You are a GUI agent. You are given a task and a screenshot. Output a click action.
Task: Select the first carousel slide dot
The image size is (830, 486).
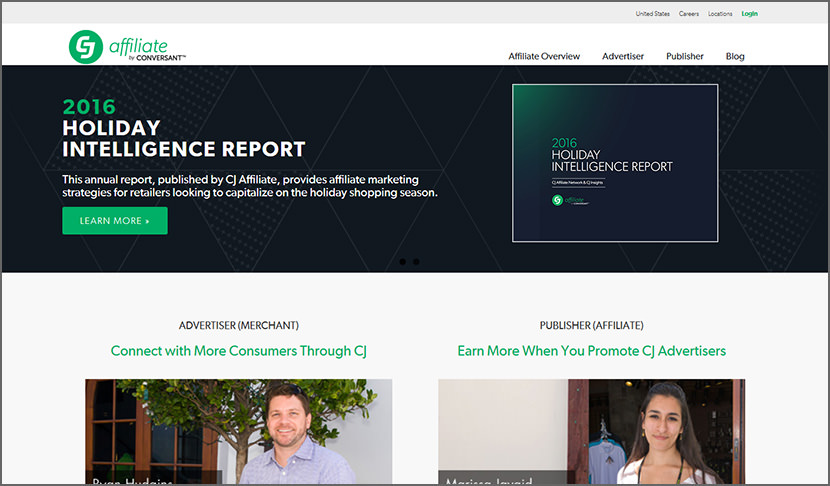click(x=403, y=262)
